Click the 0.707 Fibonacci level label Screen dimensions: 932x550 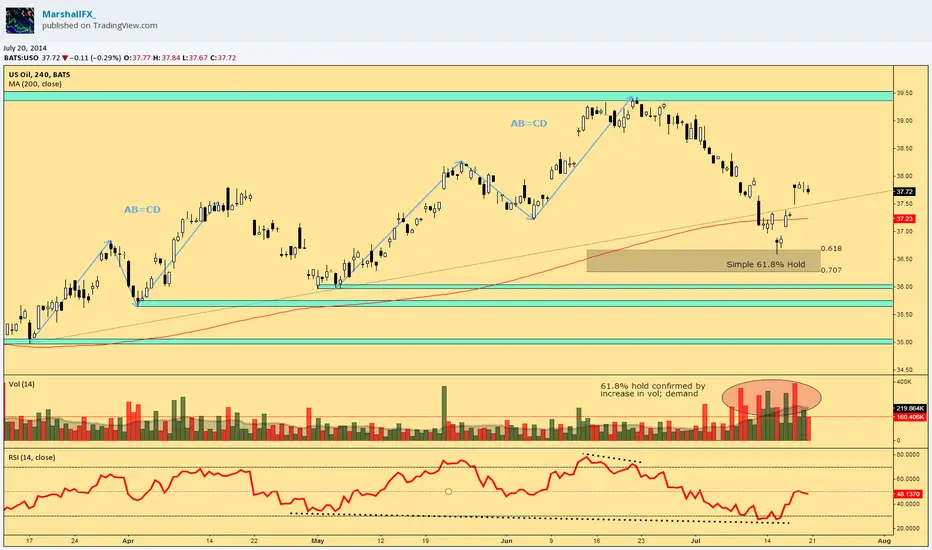tap(831, 270)
